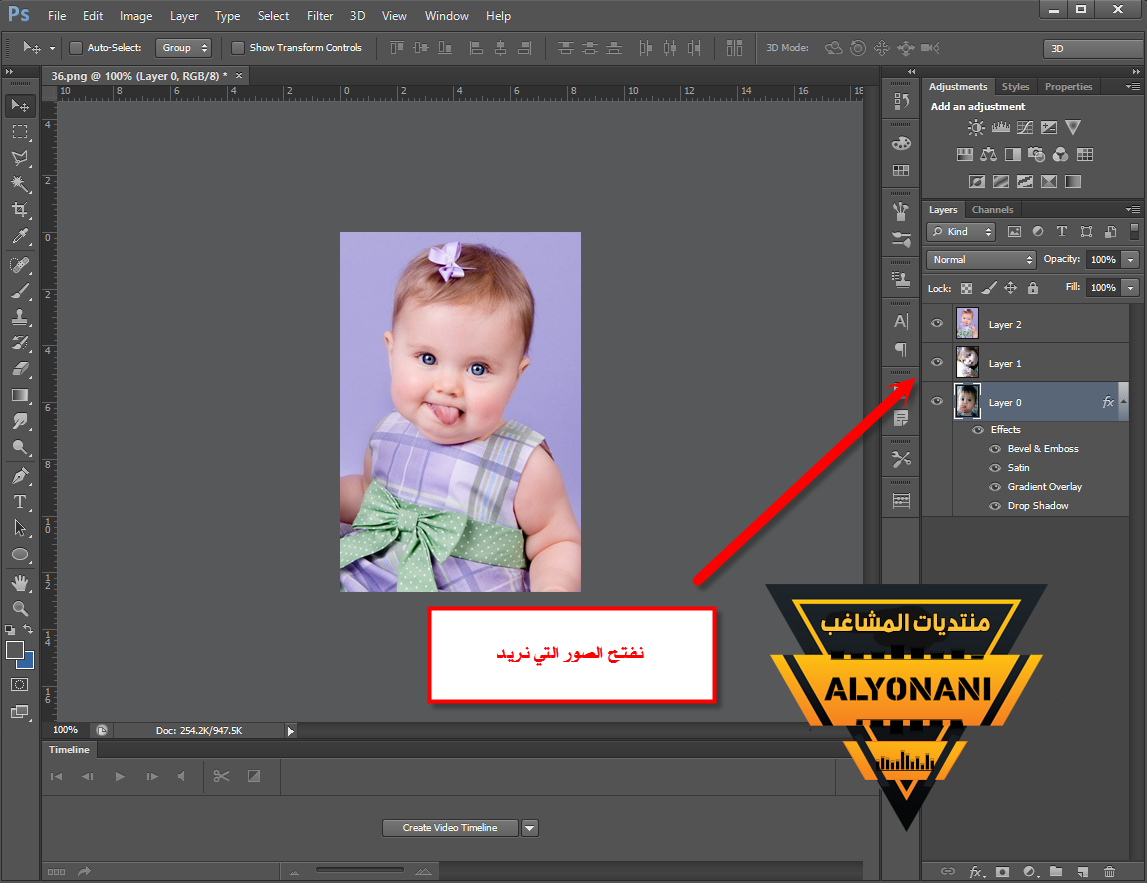Select the Magic Wand tool
Screen dimensions: 1147x883
pos(20,184)
